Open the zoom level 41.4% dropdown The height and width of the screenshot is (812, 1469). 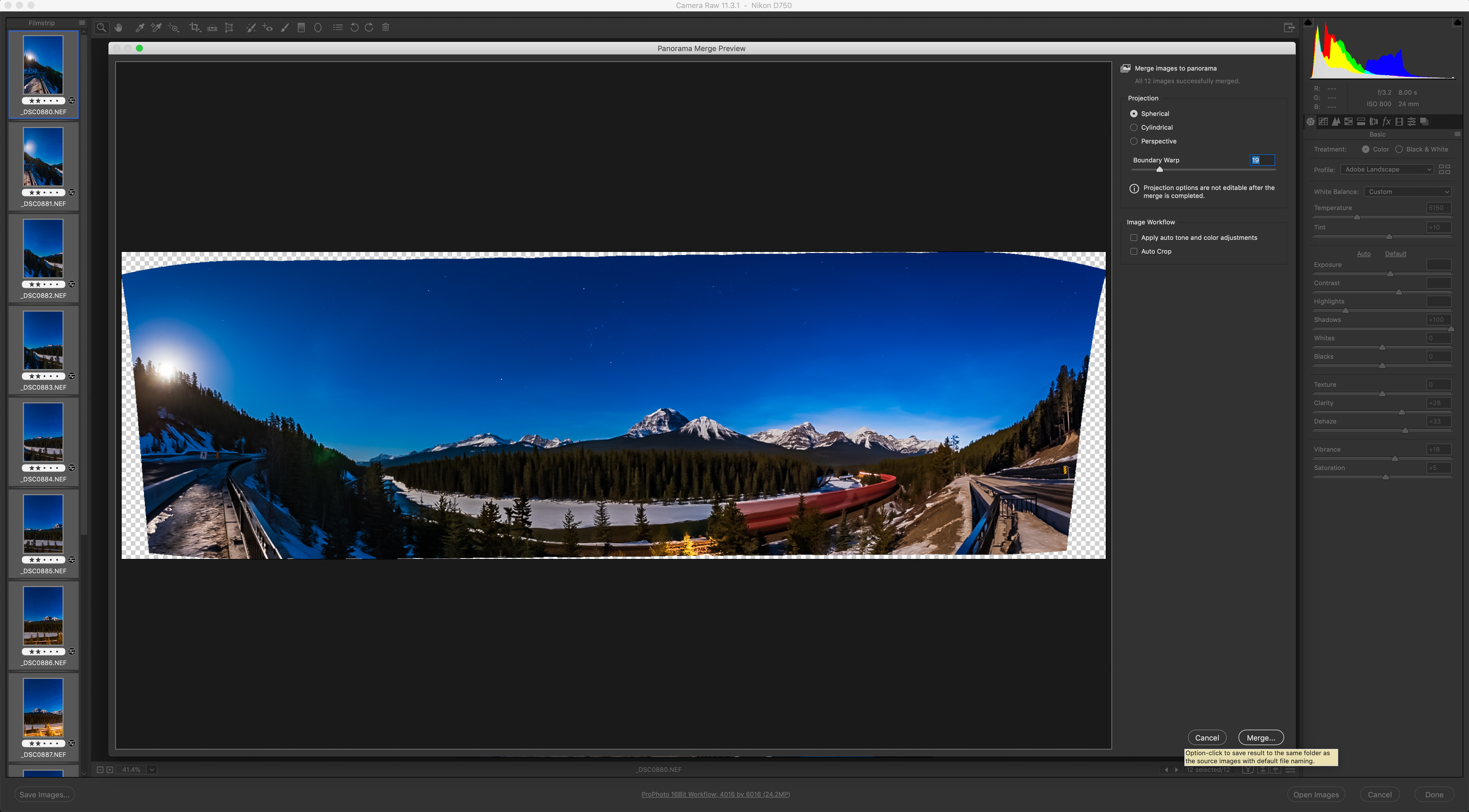click(x=152, y=770)
